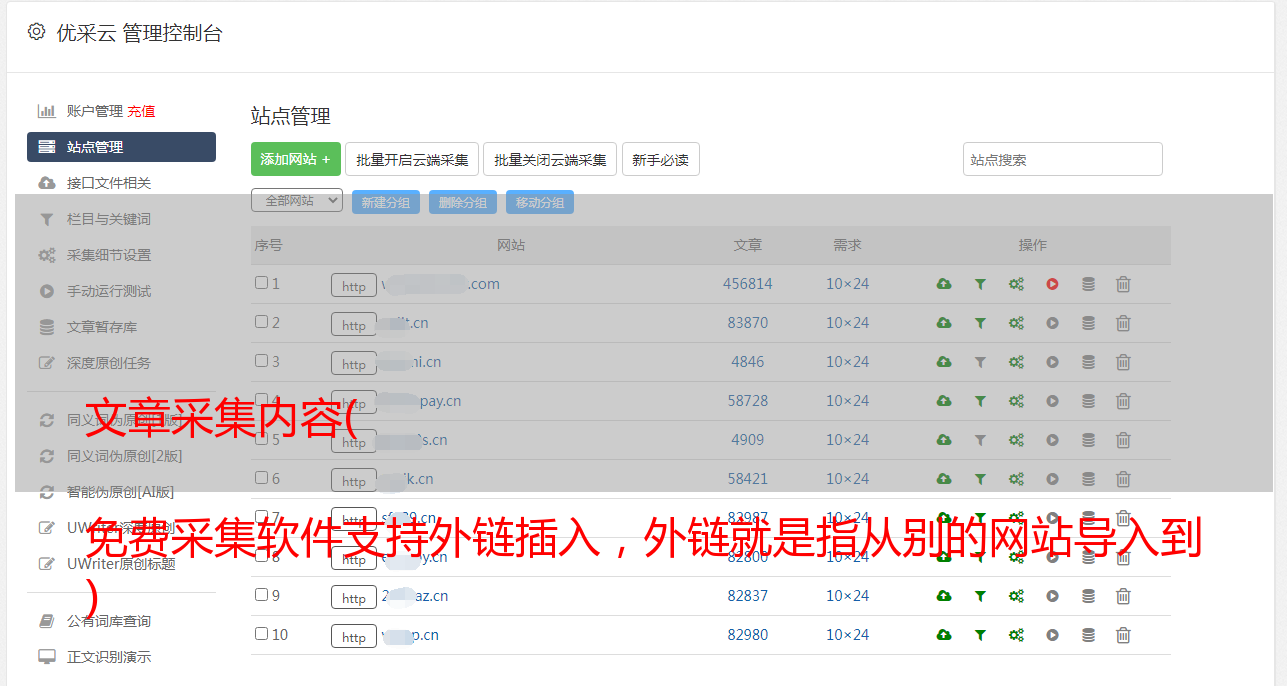Open article count 456814 link
This screenshot has height=686, width=1287.
coord(748,284)
